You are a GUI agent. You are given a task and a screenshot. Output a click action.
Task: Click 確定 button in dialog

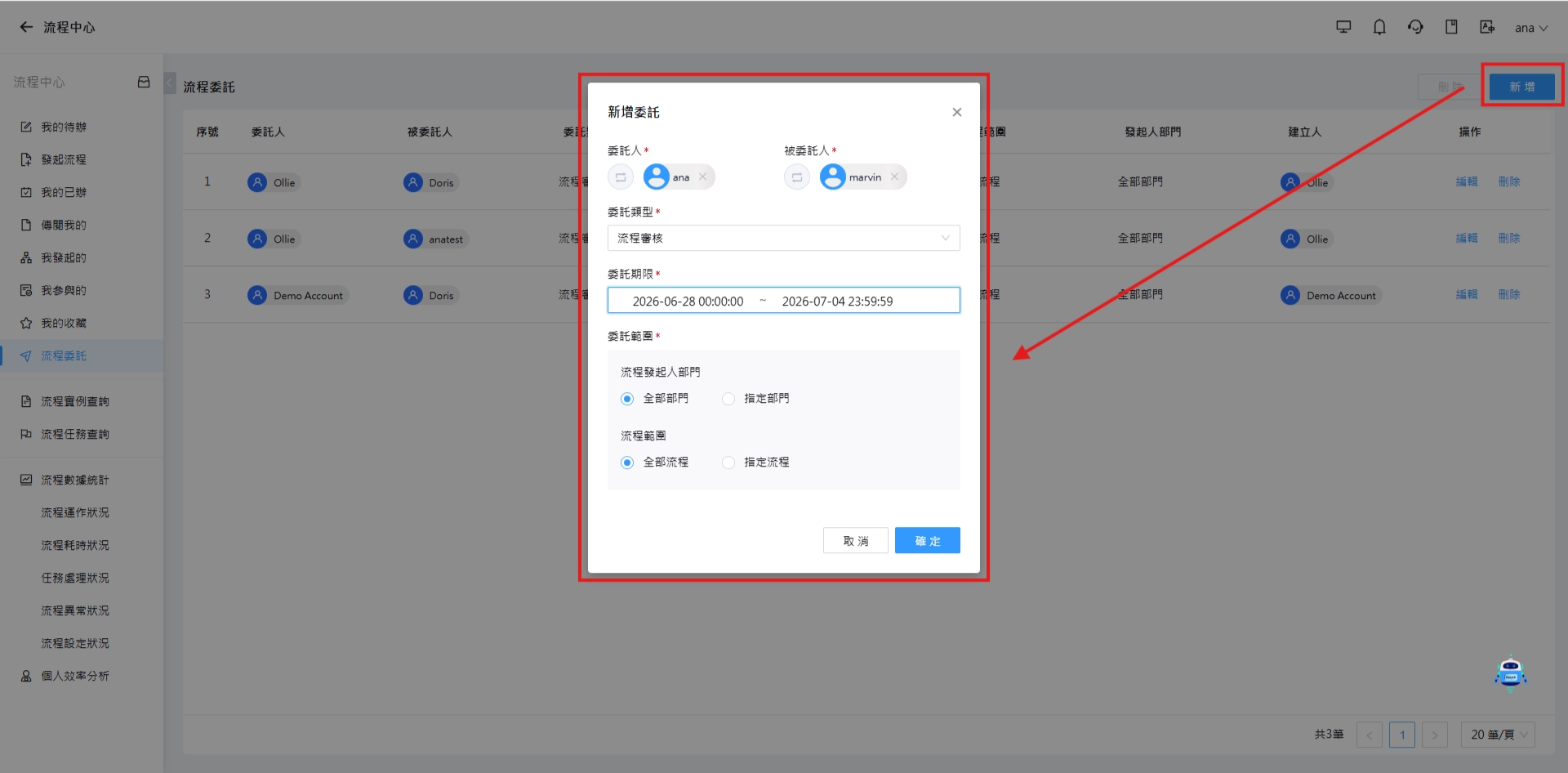(x=928, y=540)
